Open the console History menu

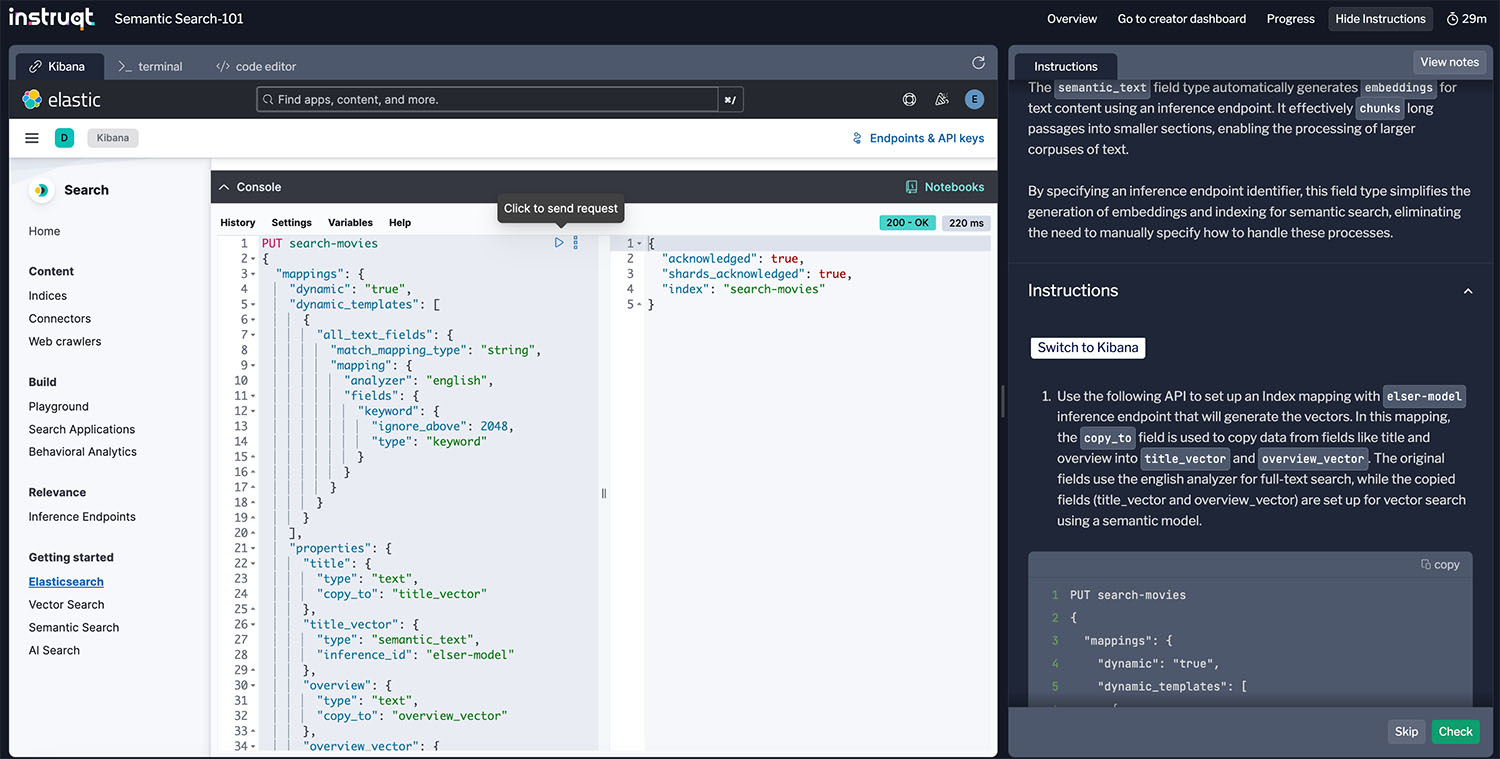point(238,222)
